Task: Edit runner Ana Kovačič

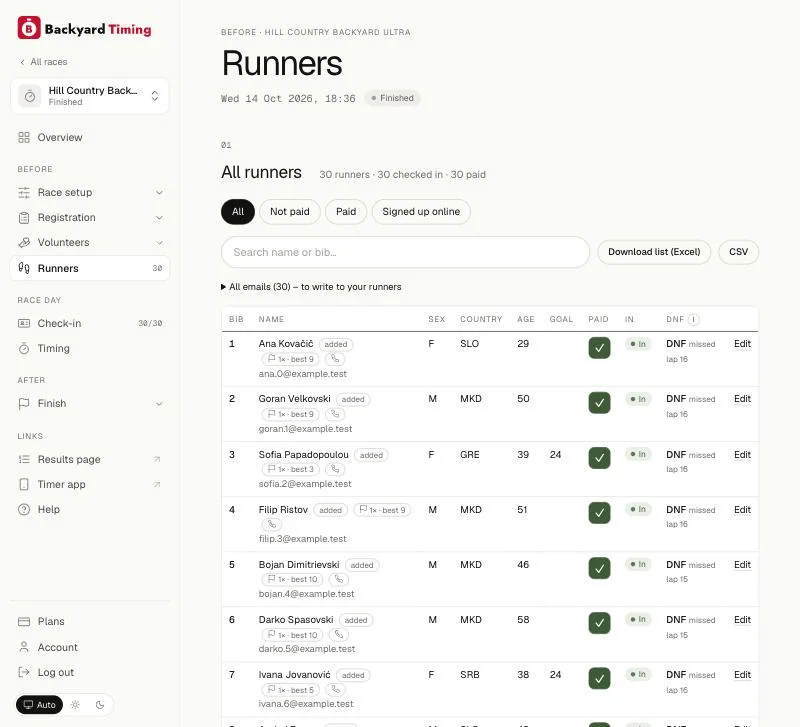Action: pyautogui.click(x=742, y=344)
